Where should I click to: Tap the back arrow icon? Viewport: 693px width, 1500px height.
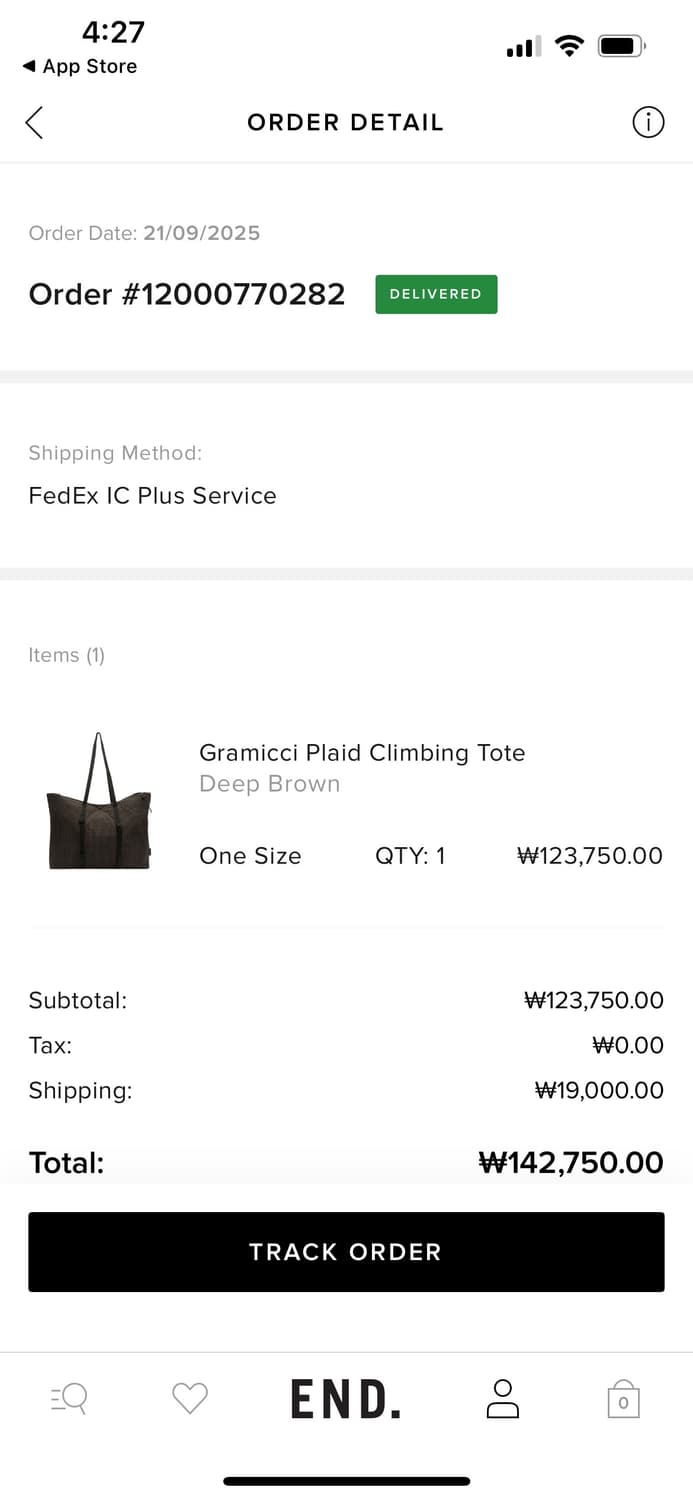[x=34, y=123]
